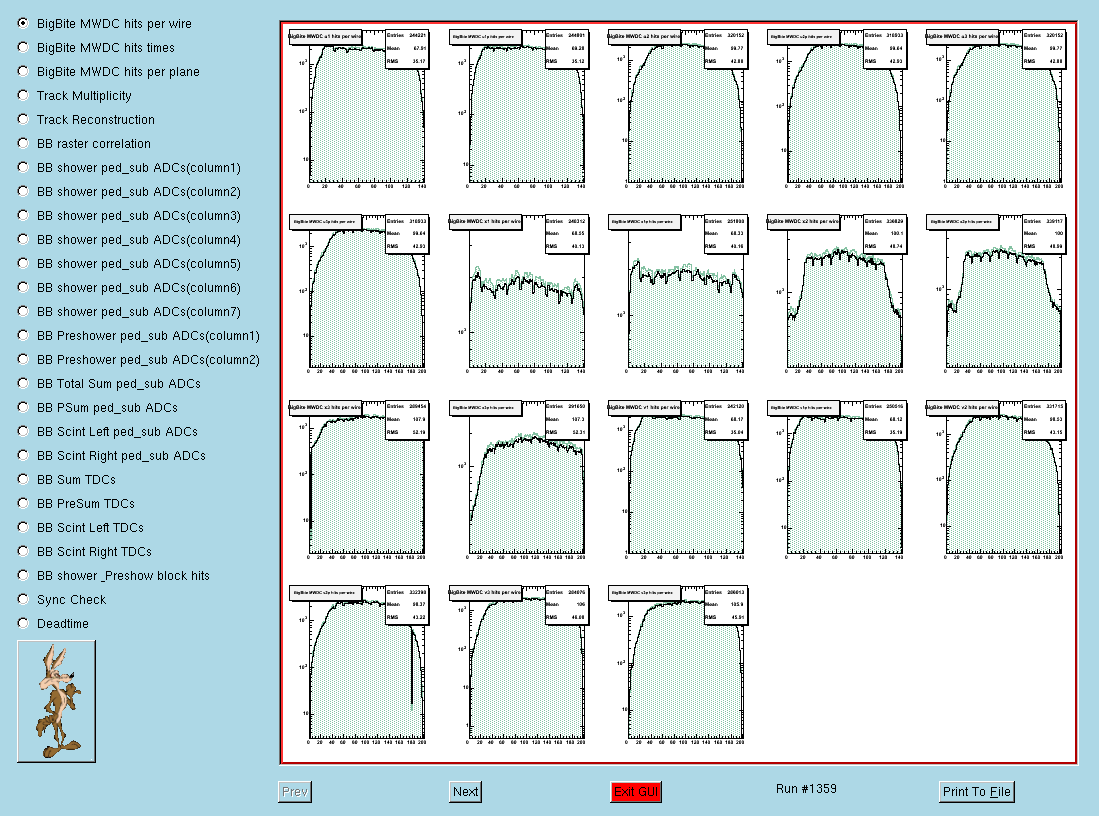The width and height of the screenshot is (1099, 816).
Task: Click histogram with Entries 251993
Action: (x=676, y=294)
